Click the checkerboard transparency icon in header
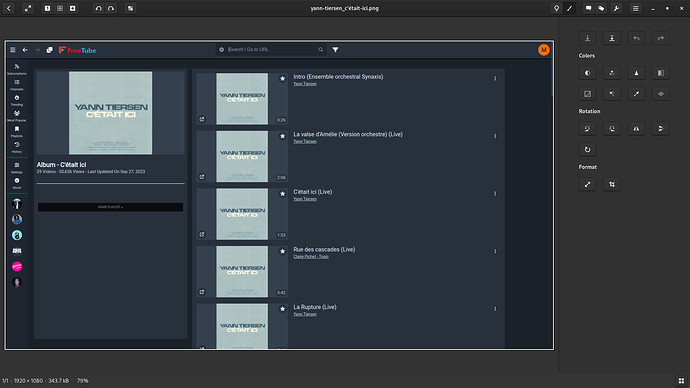 point(130,8)
